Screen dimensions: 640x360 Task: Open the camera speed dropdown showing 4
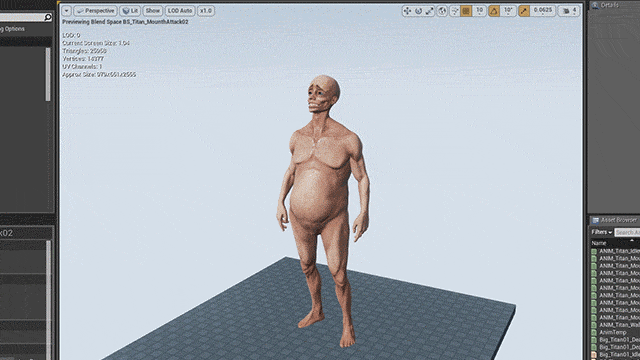[x=570, y=11]
